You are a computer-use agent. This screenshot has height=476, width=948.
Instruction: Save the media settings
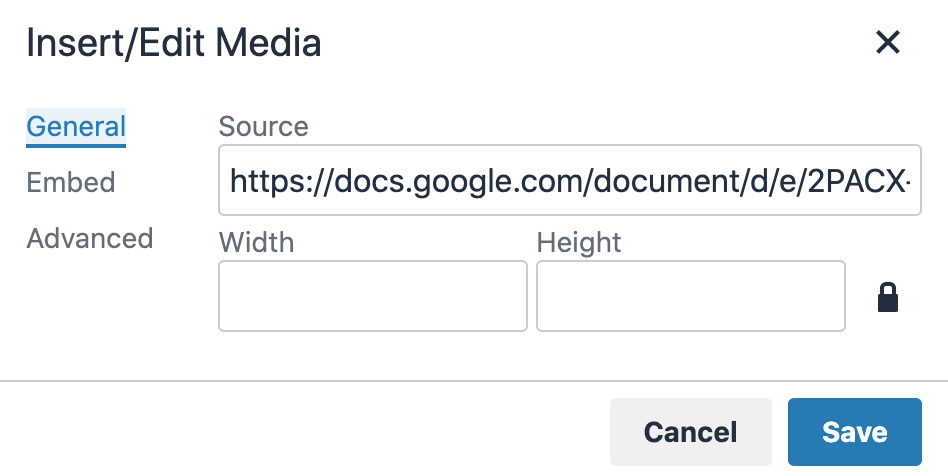(x=854, y=432)
